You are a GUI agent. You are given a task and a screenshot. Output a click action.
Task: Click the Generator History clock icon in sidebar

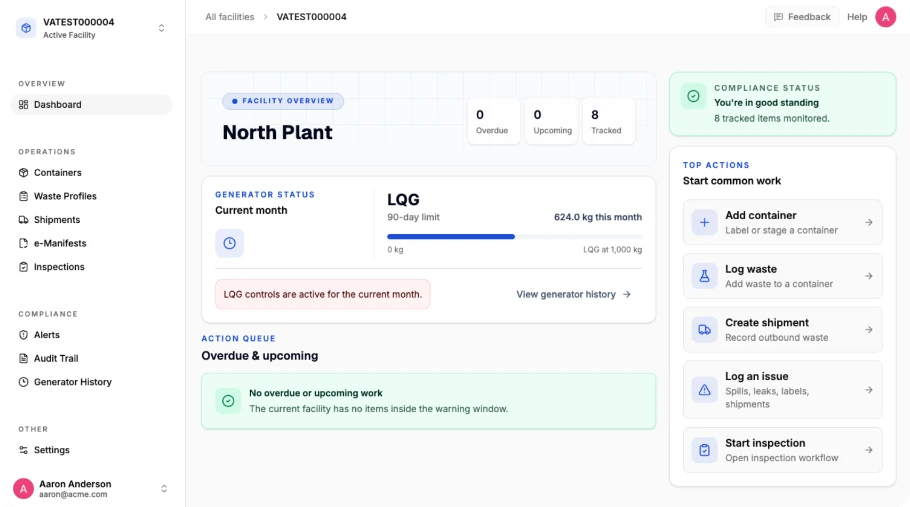point(23,382)
